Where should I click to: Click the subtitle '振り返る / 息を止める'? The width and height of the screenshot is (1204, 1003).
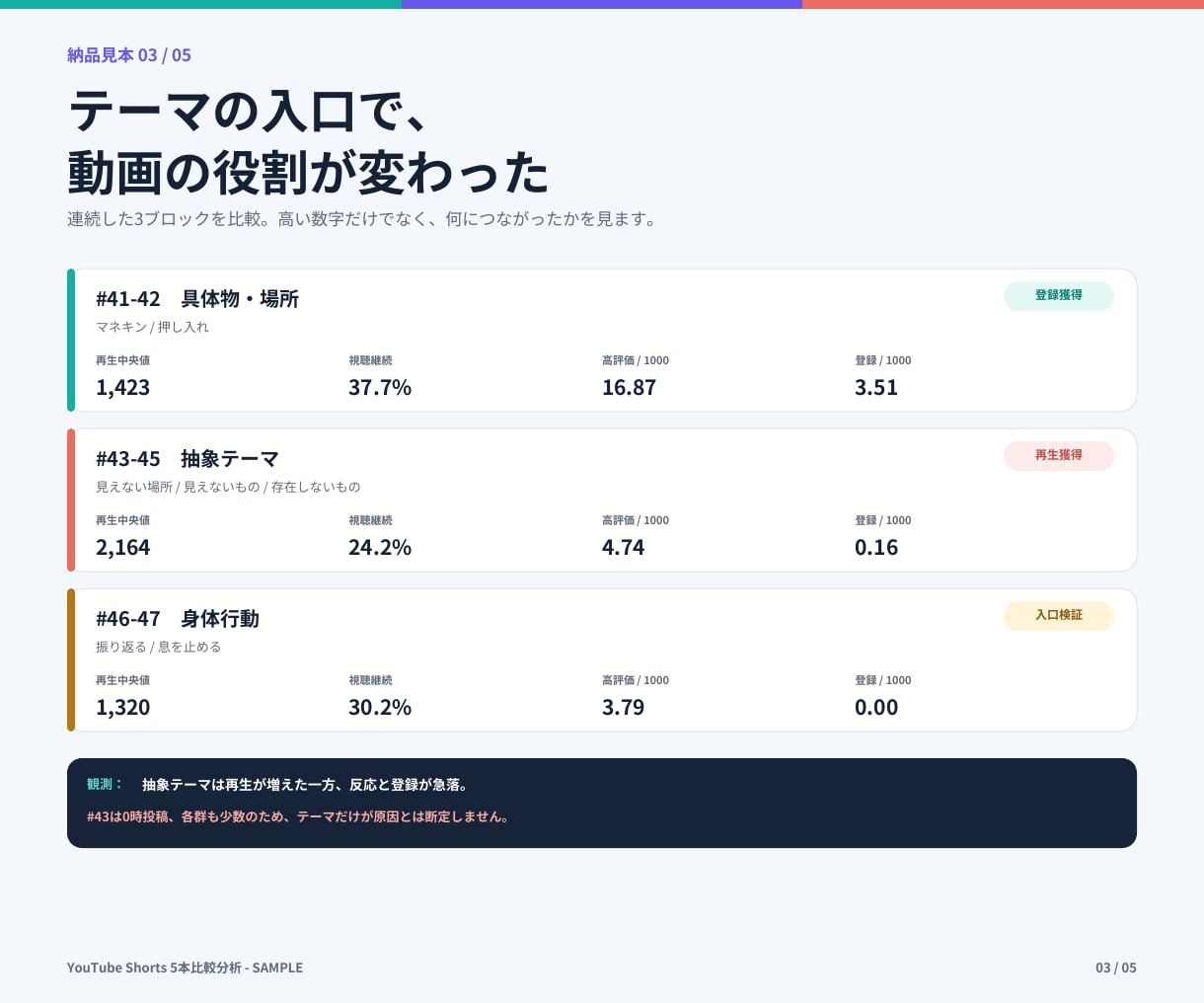click(x=158, y=647)
